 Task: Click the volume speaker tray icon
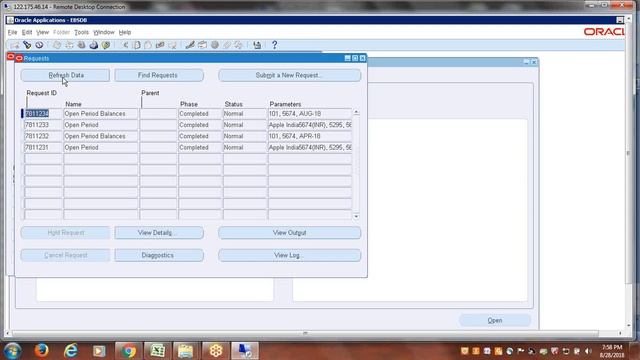[588, 351]
